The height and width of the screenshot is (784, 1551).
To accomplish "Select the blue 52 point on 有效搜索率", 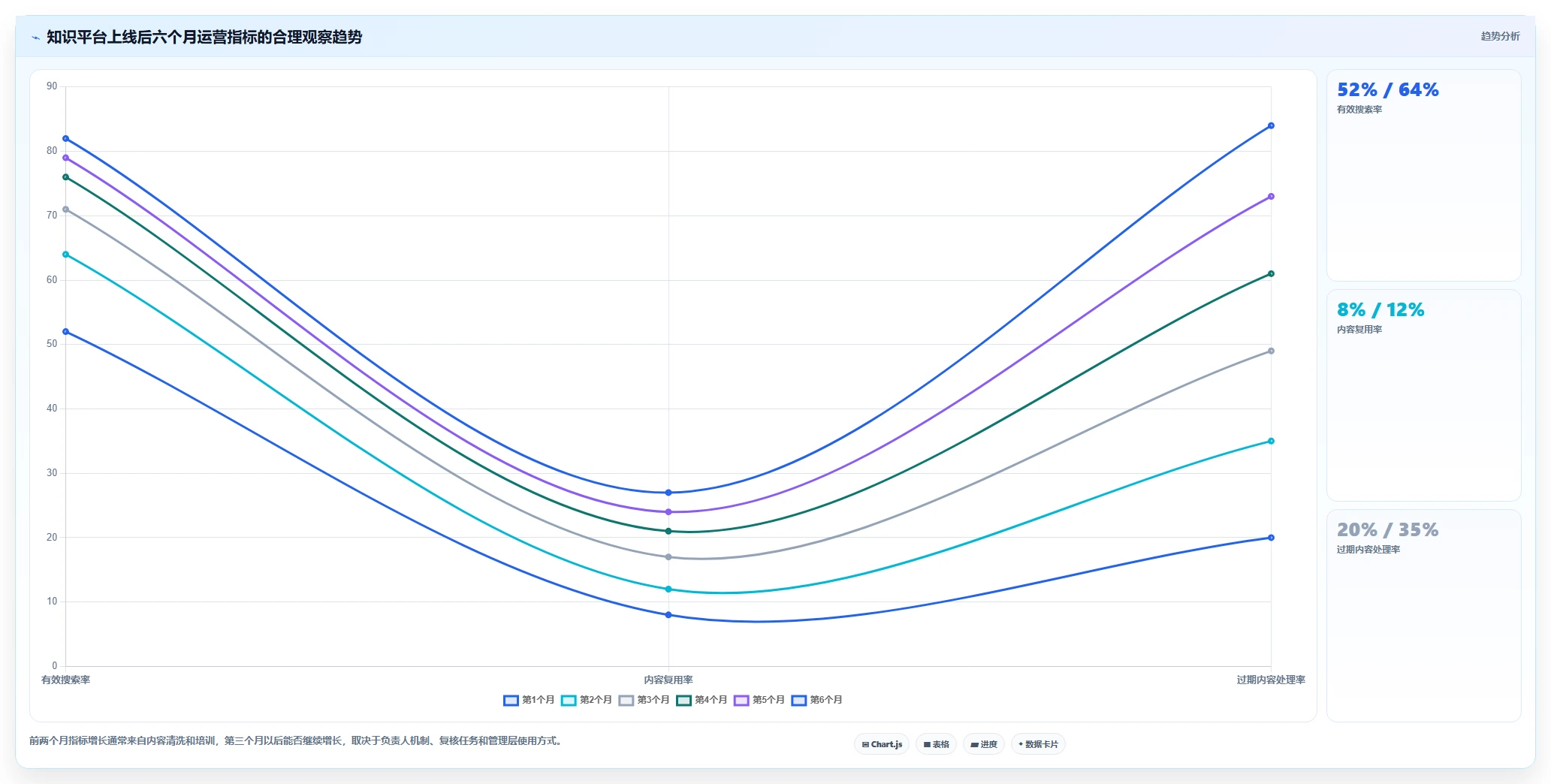I will pos(66,332).
